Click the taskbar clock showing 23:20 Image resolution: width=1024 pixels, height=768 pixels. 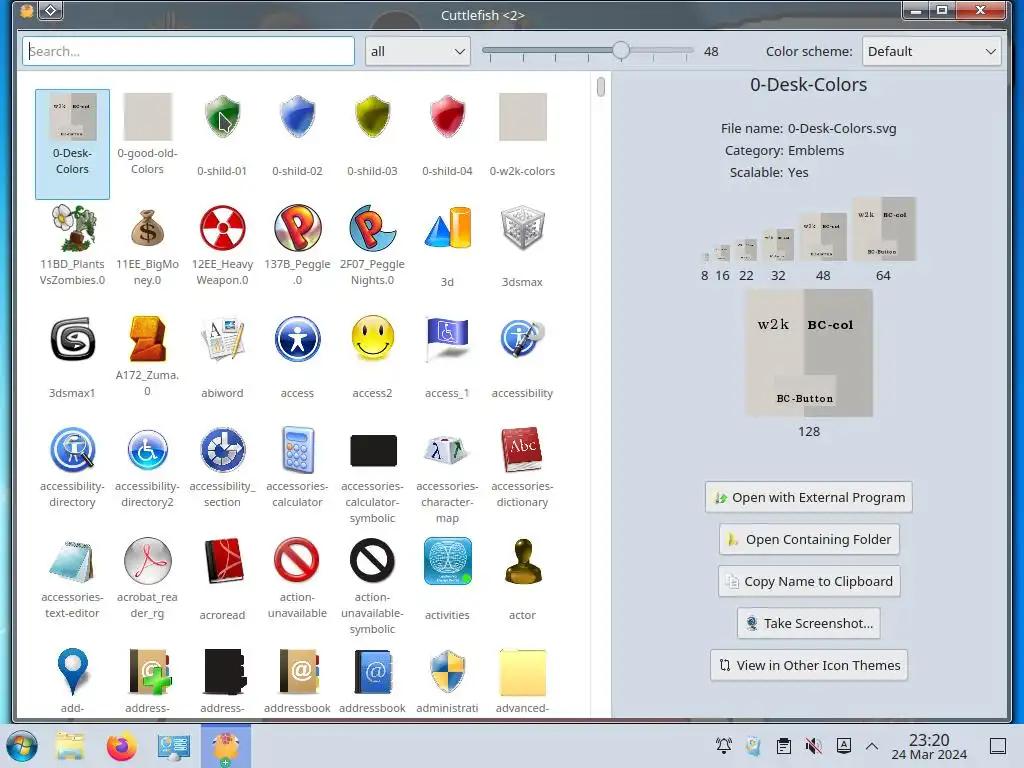click(929, 746)
